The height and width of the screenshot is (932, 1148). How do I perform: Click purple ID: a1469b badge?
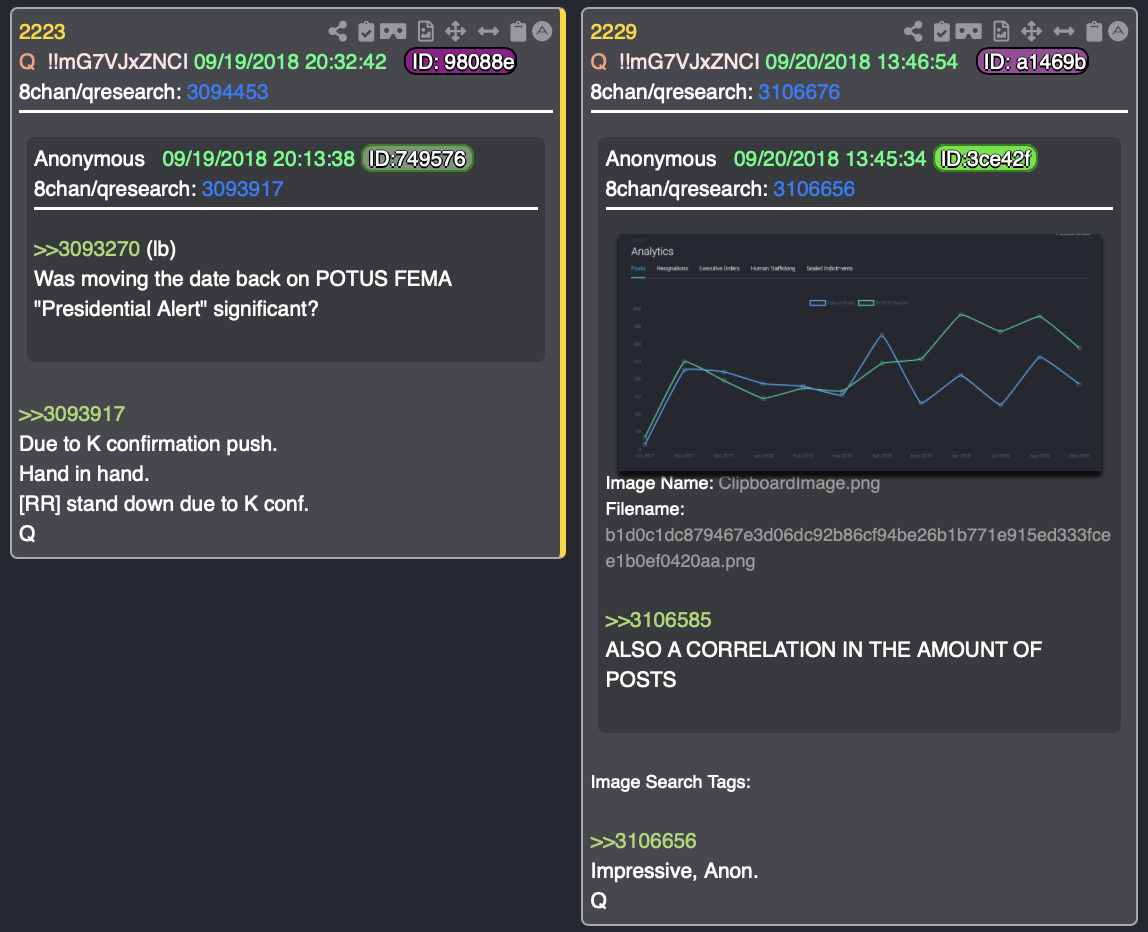(1032, 61)
